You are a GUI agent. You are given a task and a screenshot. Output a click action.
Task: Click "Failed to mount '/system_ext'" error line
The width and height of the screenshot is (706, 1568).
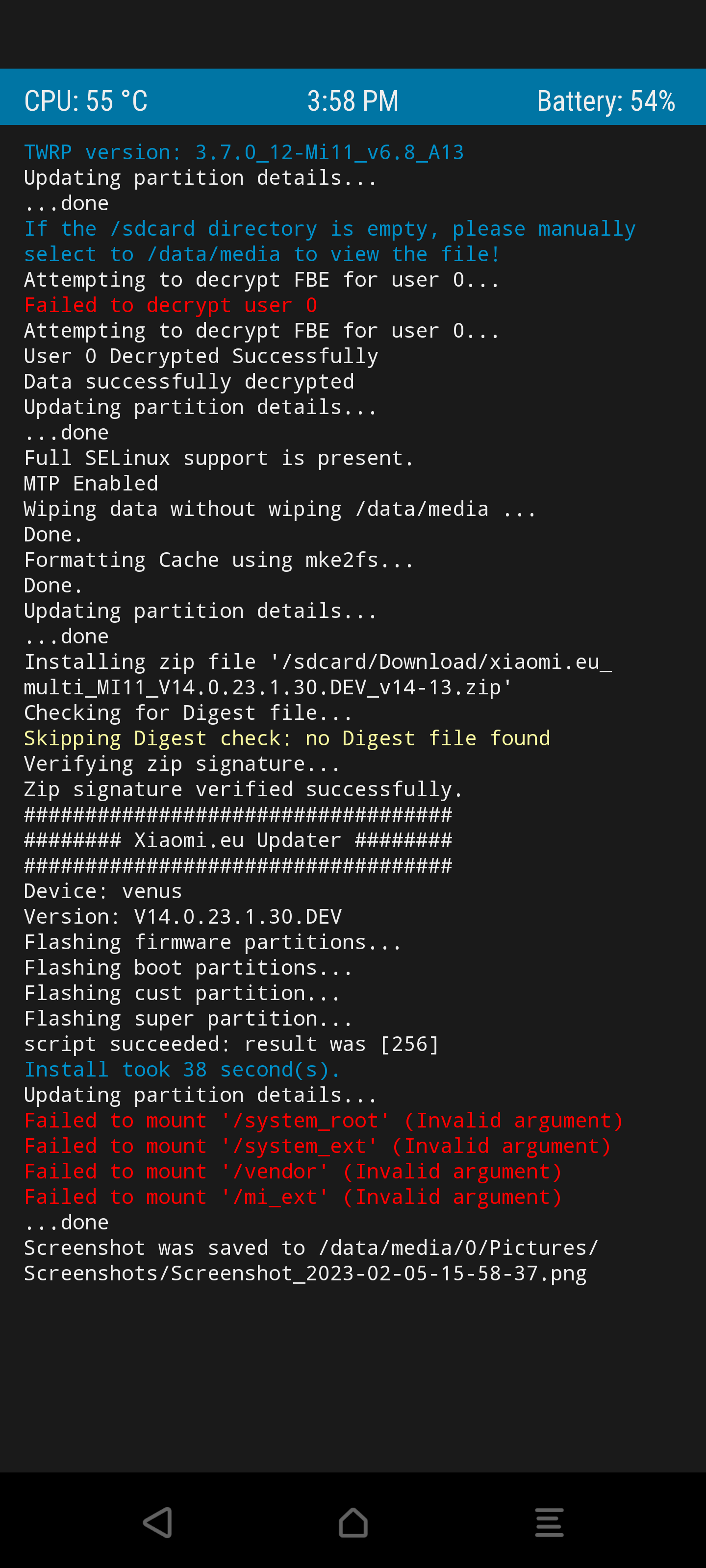[317, 1146]
